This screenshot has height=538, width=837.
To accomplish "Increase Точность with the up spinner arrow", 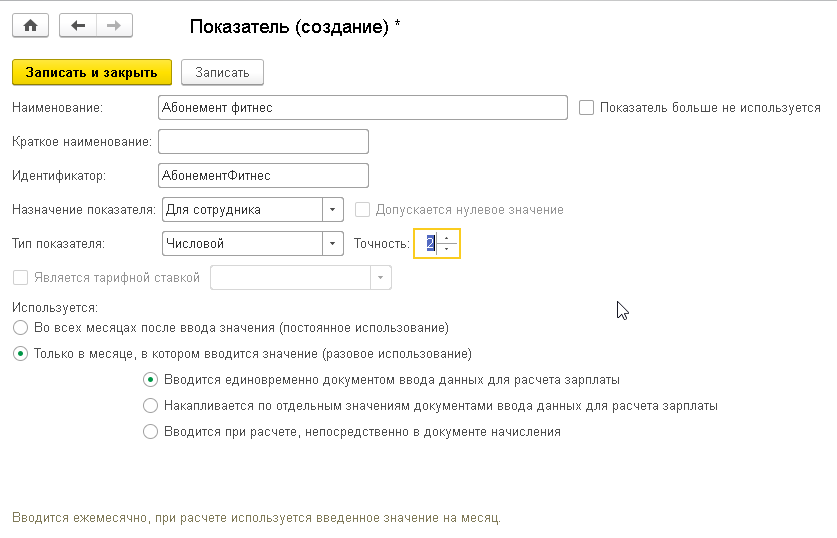I will coord(447,238).
